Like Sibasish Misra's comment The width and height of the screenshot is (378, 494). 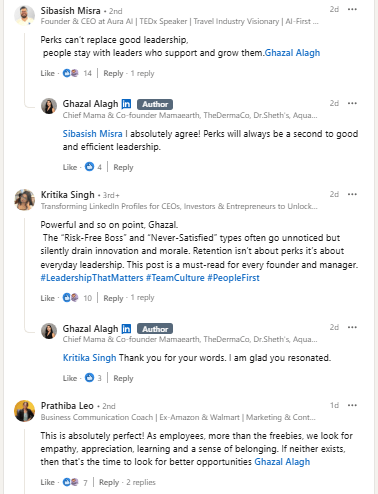tap(47, 73)
